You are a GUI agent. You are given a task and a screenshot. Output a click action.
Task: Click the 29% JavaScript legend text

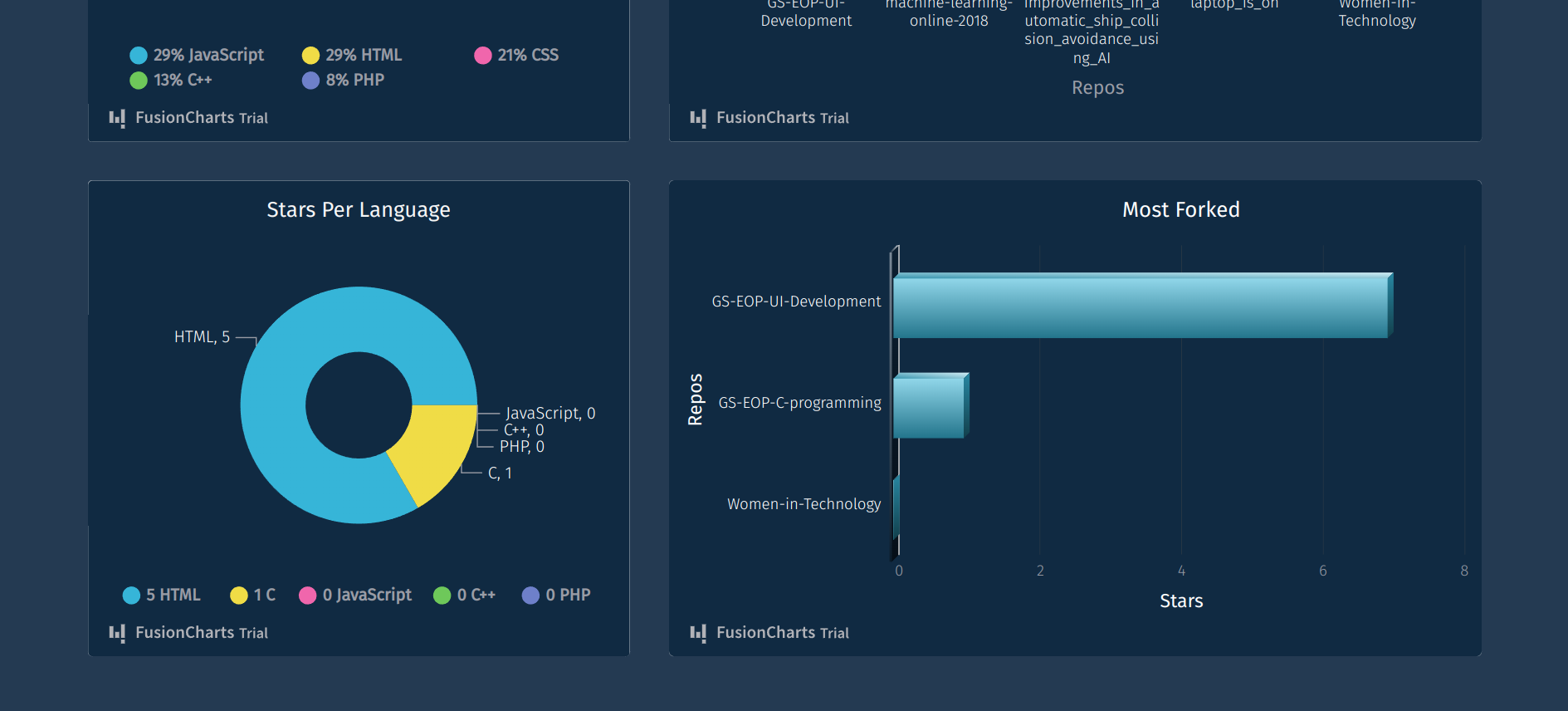click(208, 56)
